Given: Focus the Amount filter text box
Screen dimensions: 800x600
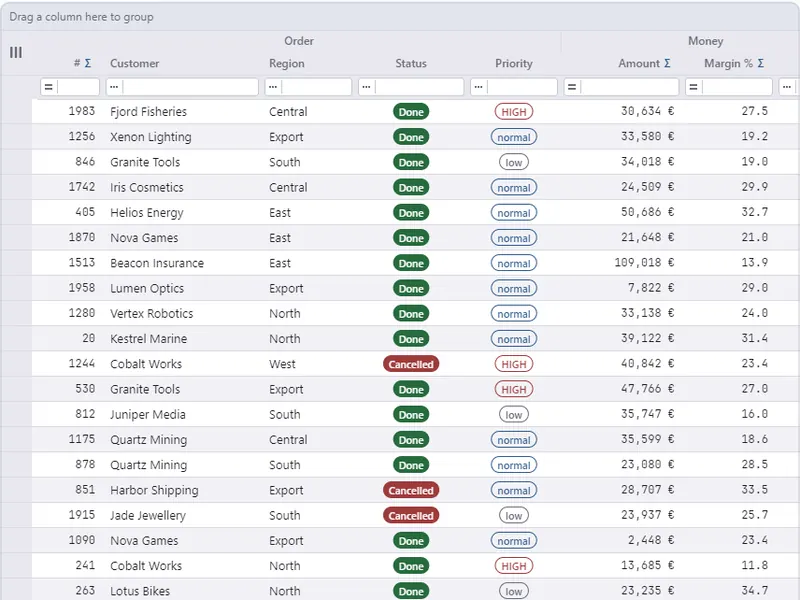Looking at the screenshot, I should [630, 87].
